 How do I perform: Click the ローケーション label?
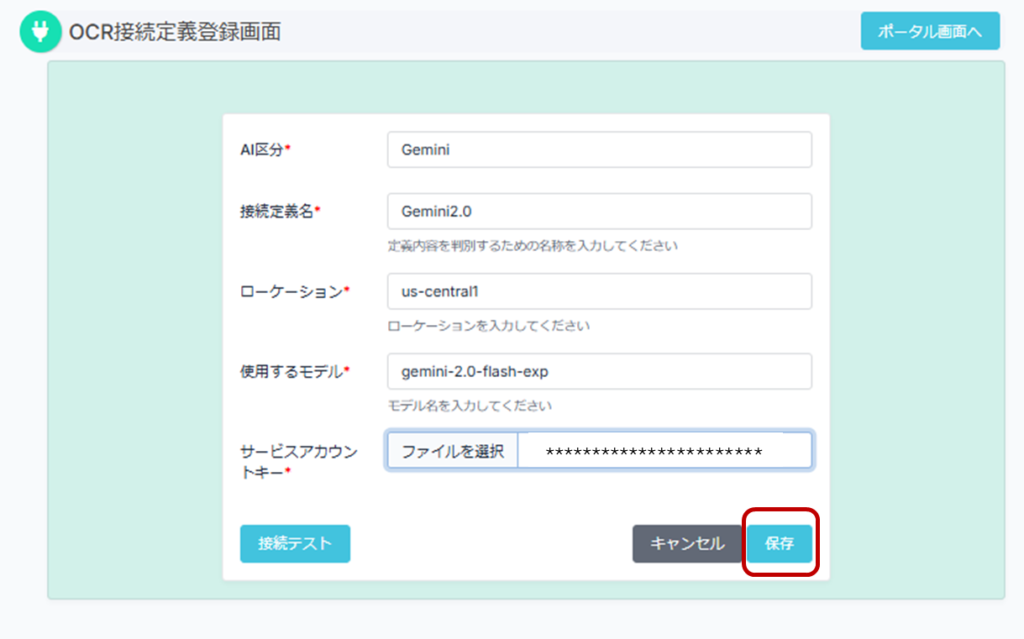coord(295,291)
